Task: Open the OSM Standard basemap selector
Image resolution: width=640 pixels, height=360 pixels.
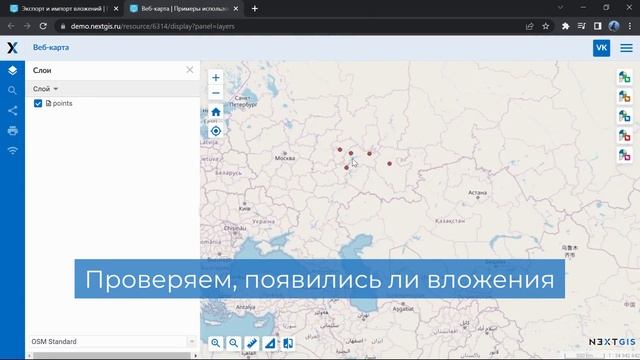Action: coord(112,341)
